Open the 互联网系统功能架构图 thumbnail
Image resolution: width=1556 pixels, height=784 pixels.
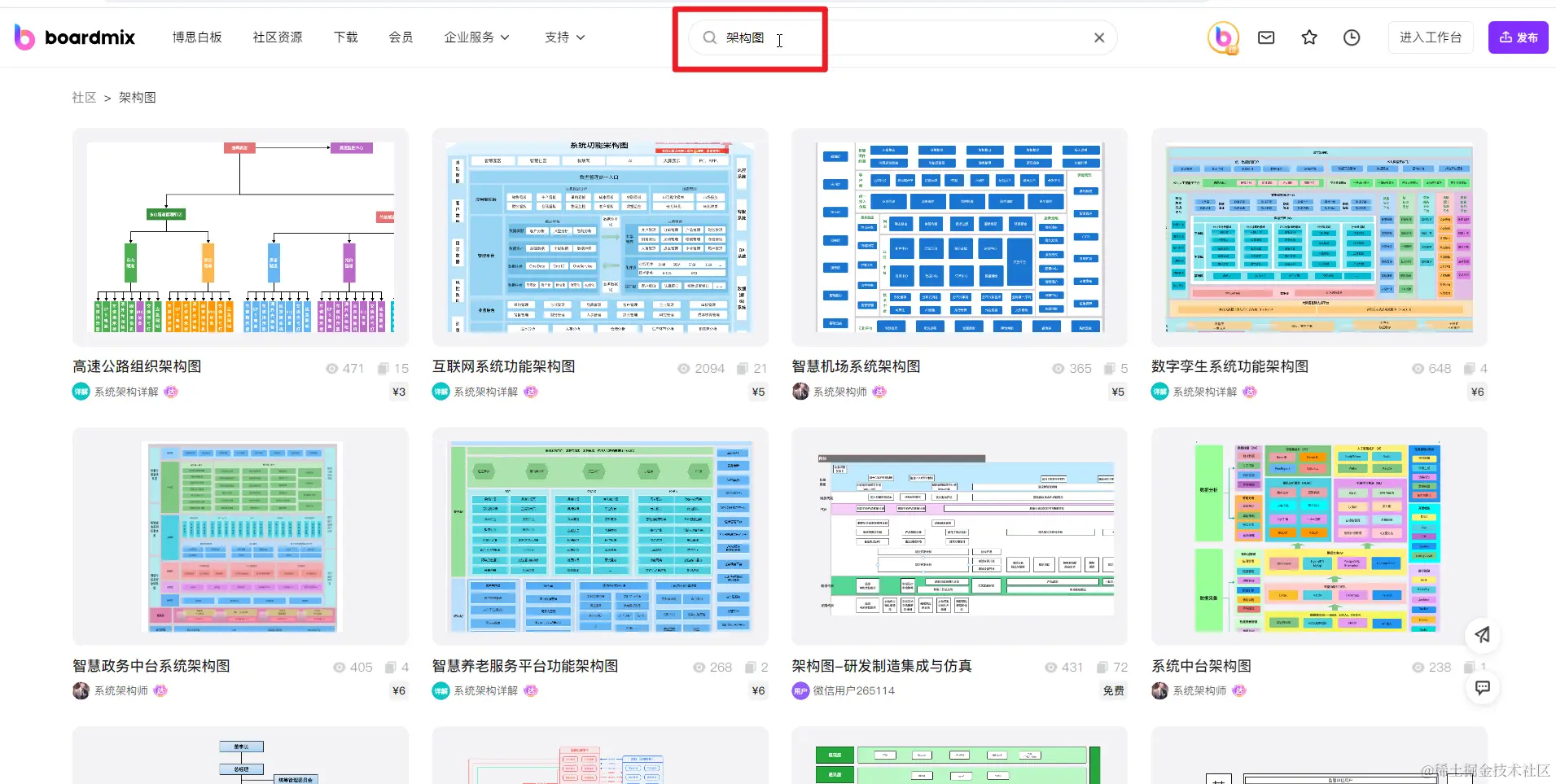[x=600, y=237]
